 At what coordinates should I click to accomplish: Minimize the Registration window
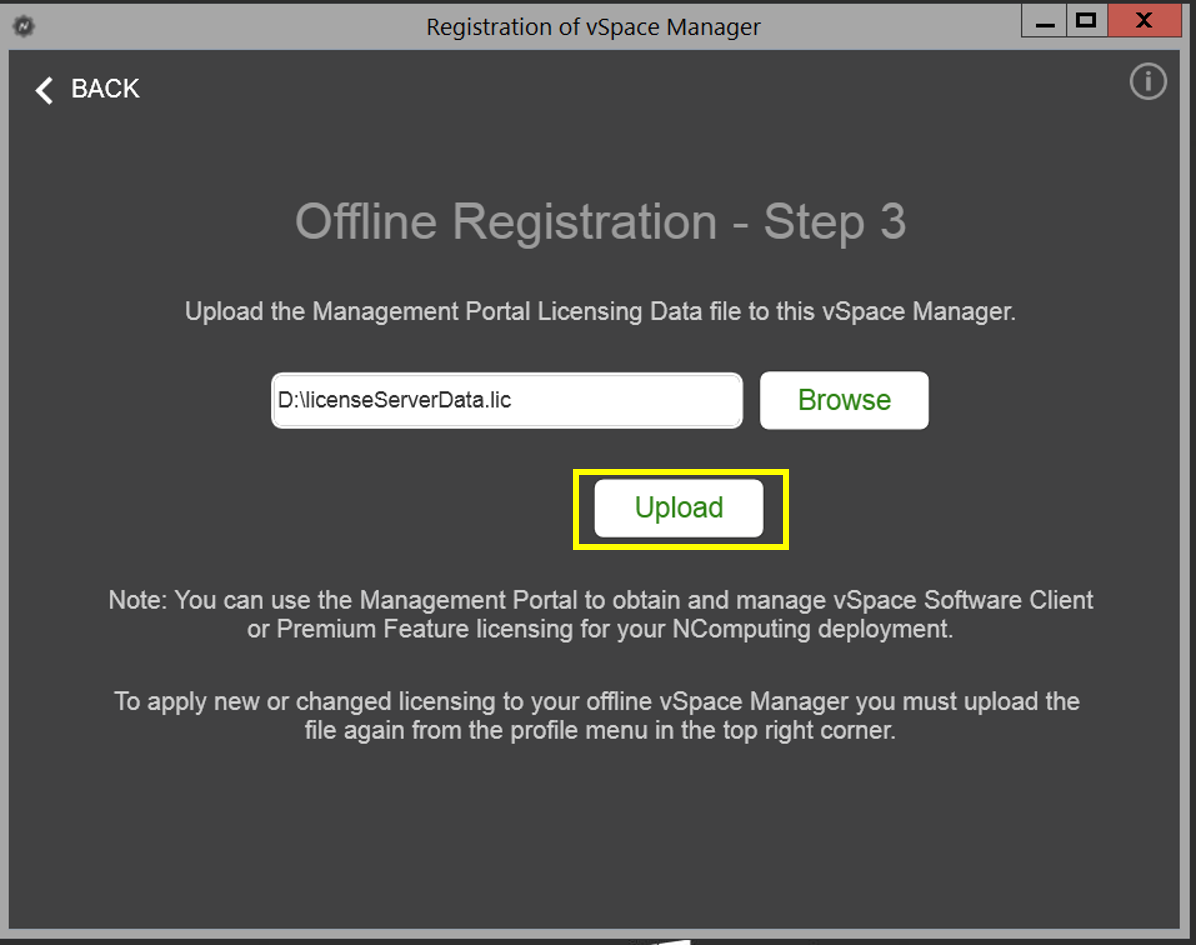pos(1045,21)
